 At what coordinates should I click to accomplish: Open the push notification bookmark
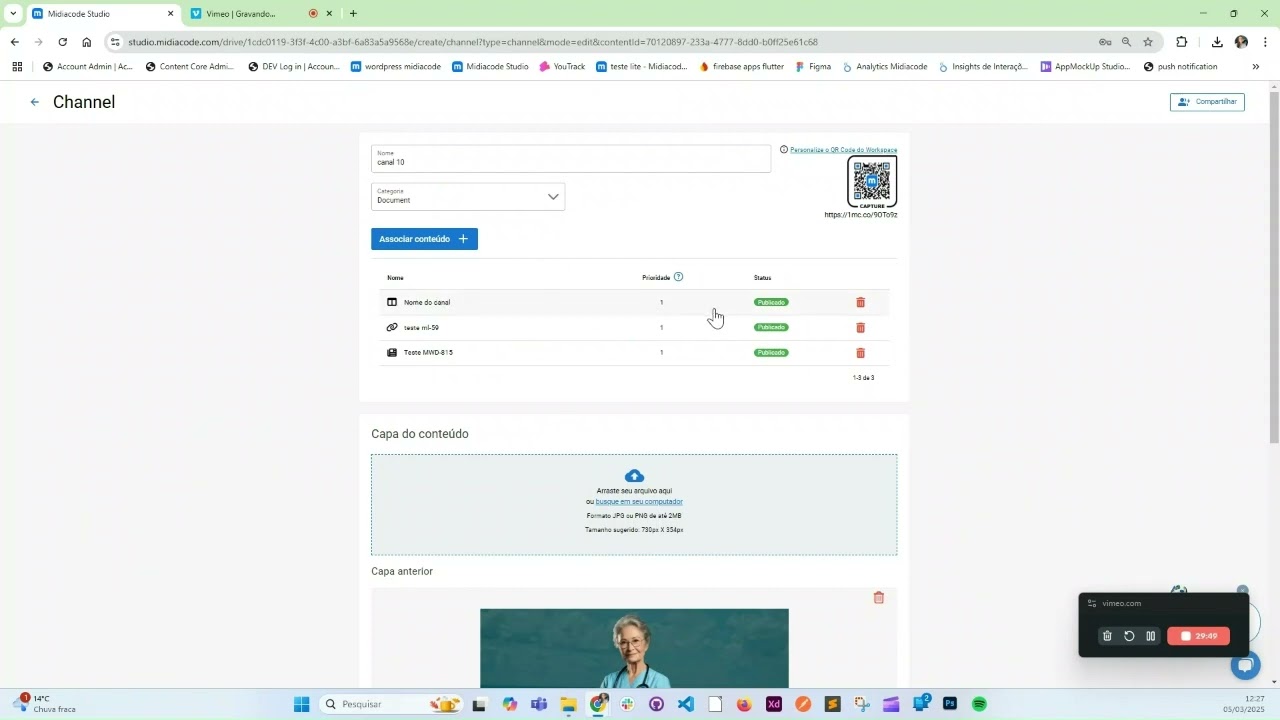tap(1180, 67)
